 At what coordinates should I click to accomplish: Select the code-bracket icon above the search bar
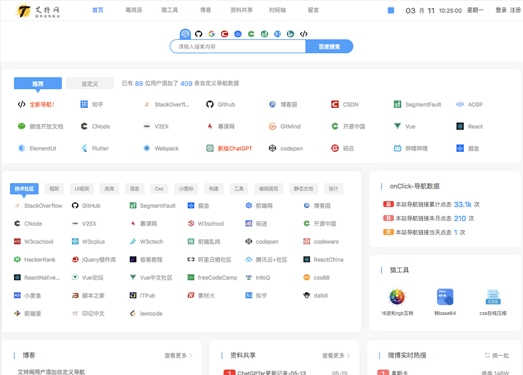304,34
